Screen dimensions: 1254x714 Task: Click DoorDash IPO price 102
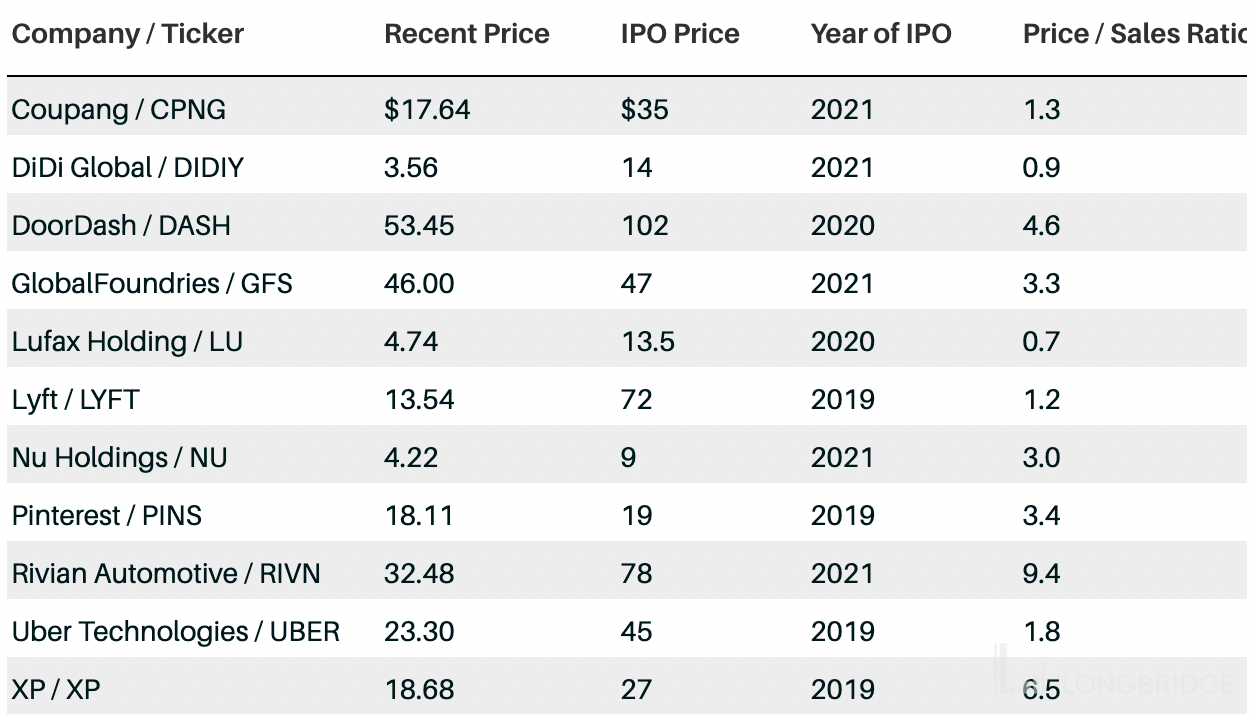point(645,225)
